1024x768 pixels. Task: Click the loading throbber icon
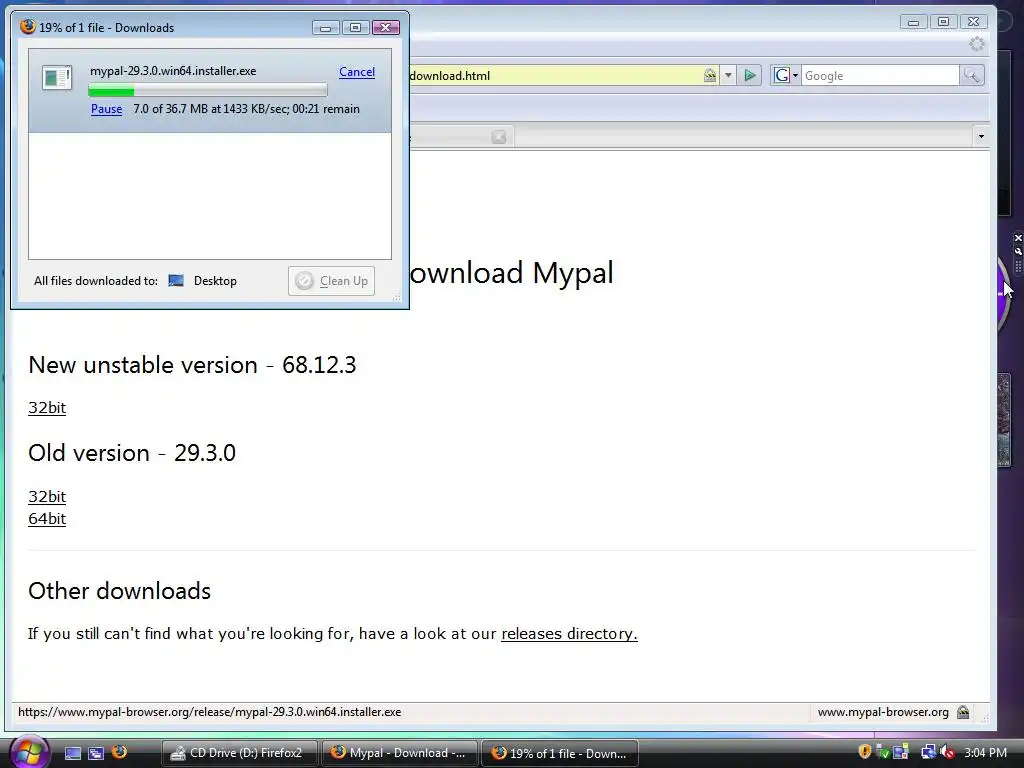coord(976,44)
